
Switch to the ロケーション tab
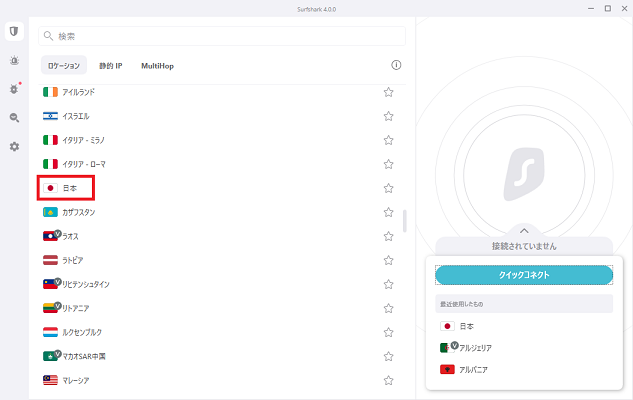click(64, 65)
